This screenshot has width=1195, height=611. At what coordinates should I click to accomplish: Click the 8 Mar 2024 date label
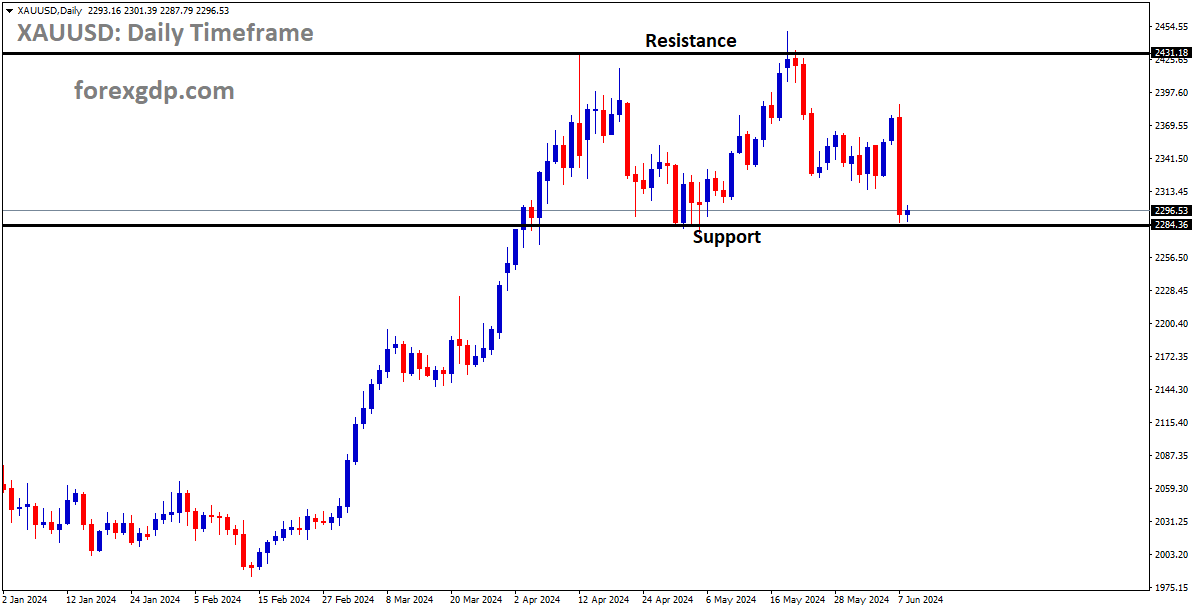(x=410, y=600)
